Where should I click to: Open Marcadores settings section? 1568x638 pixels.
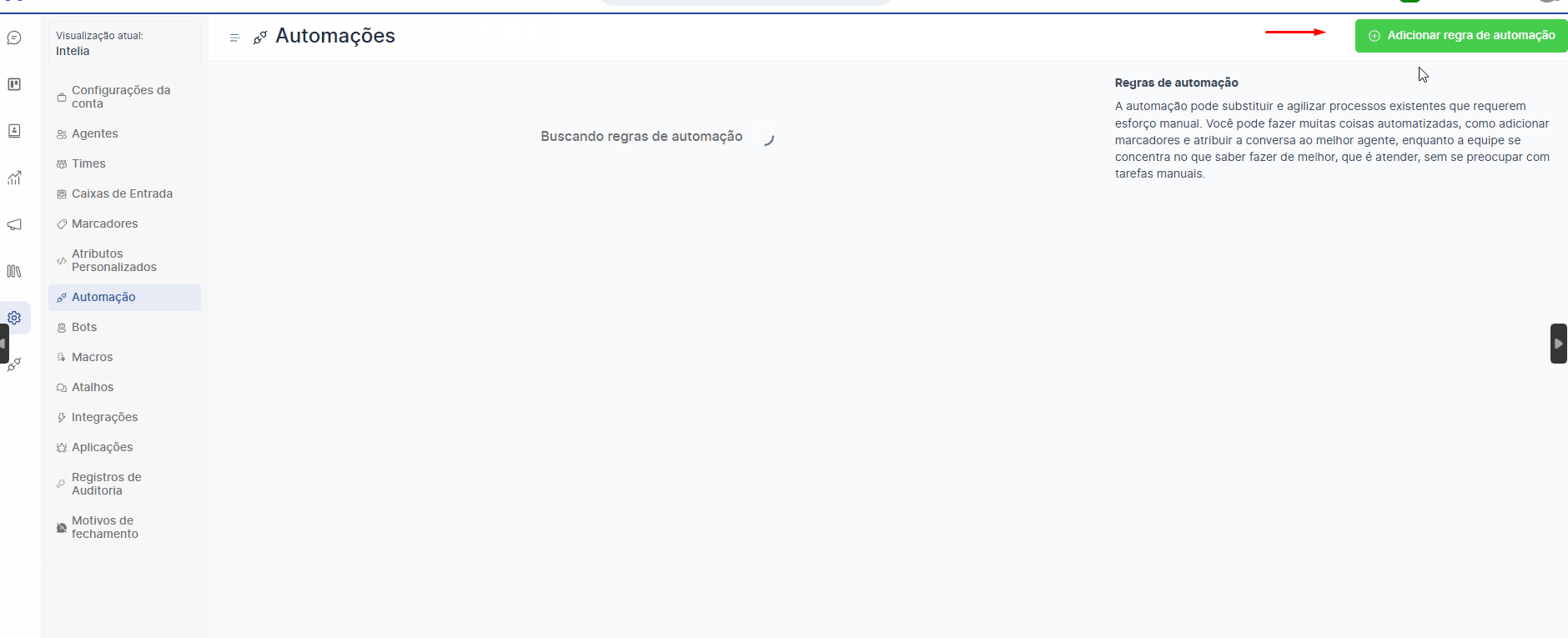[x=104, y=224]
